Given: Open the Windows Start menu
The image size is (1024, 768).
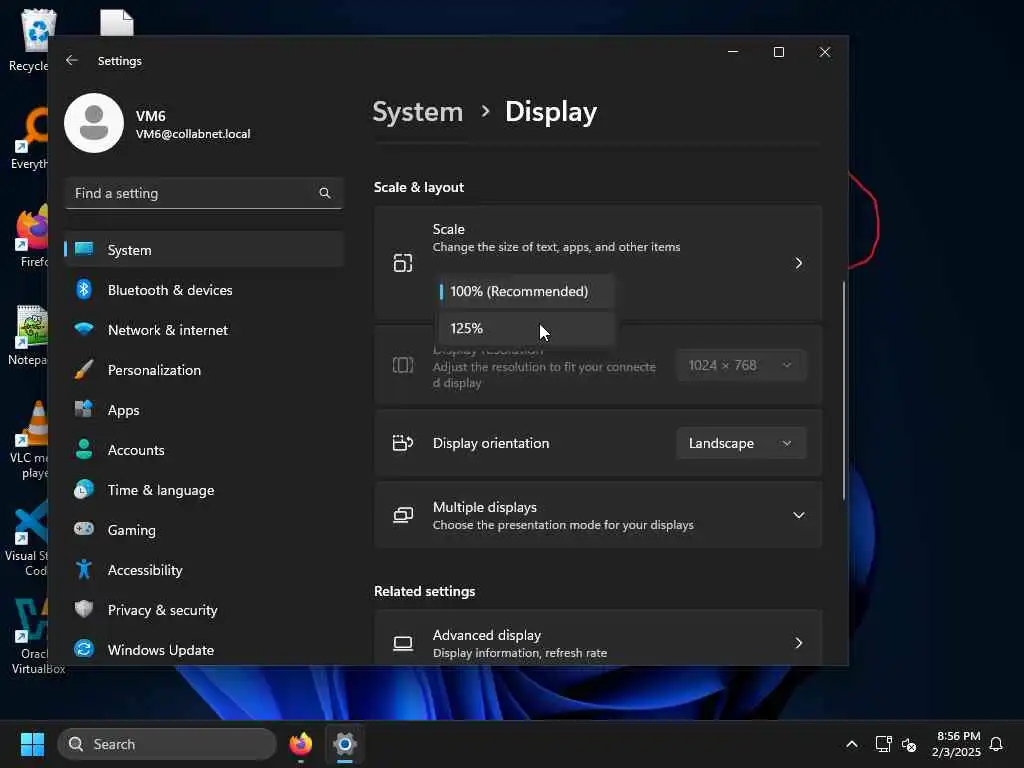Looking at the screenshot, I should [32, 744].
